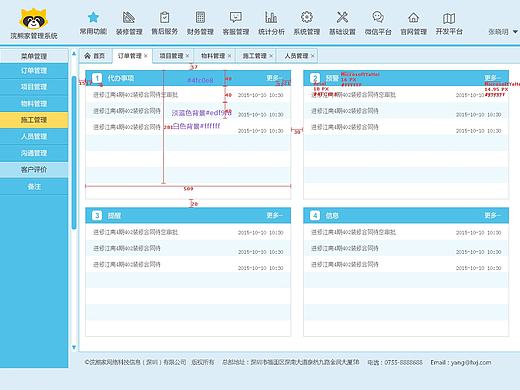Open 基础设置 tools icon
520x390 pixels.
(342, 17)
